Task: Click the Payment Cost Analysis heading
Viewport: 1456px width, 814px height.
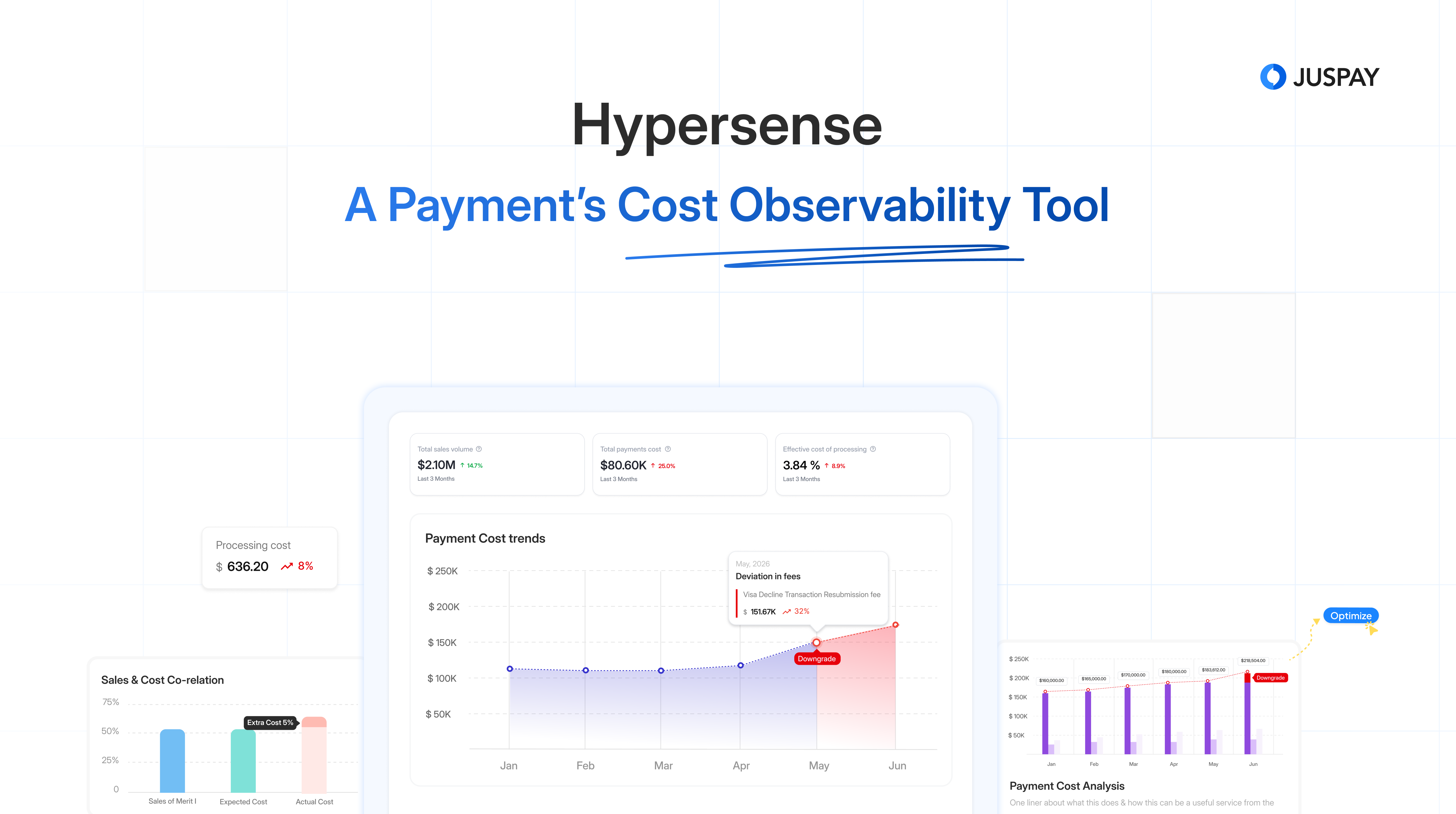Action: (1067, 786)
